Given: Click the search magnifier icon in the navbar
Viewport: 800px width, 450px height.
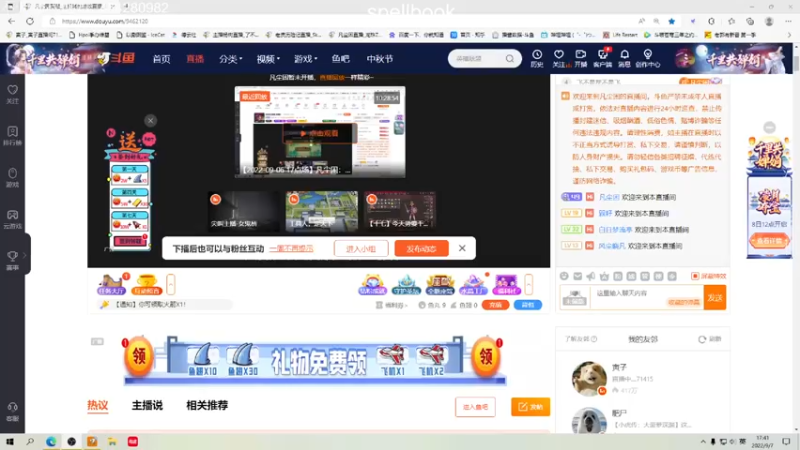Looking at the screenshot, I should point(510,59).
